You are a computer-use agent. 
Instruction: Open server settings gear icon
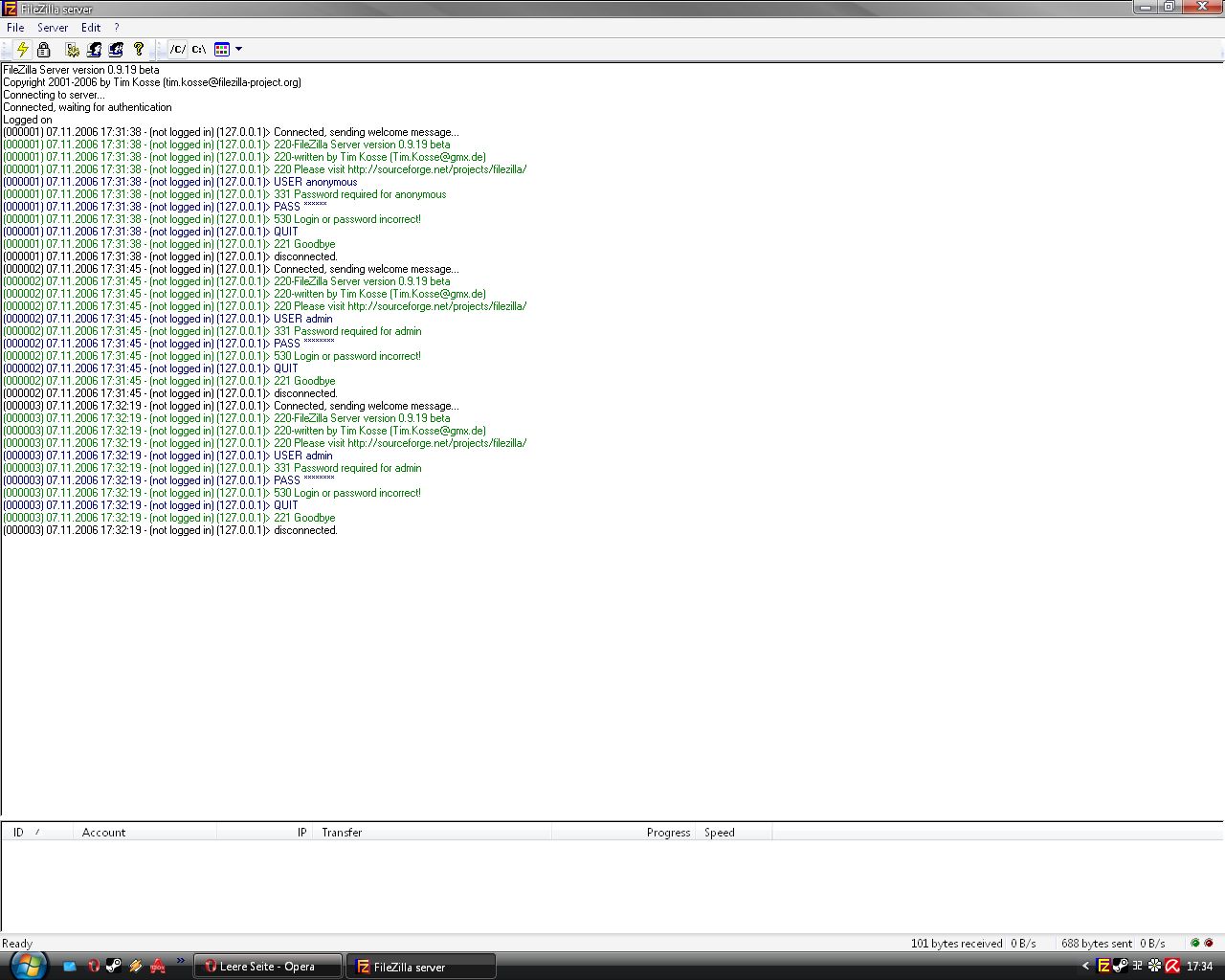click(72, 49)
